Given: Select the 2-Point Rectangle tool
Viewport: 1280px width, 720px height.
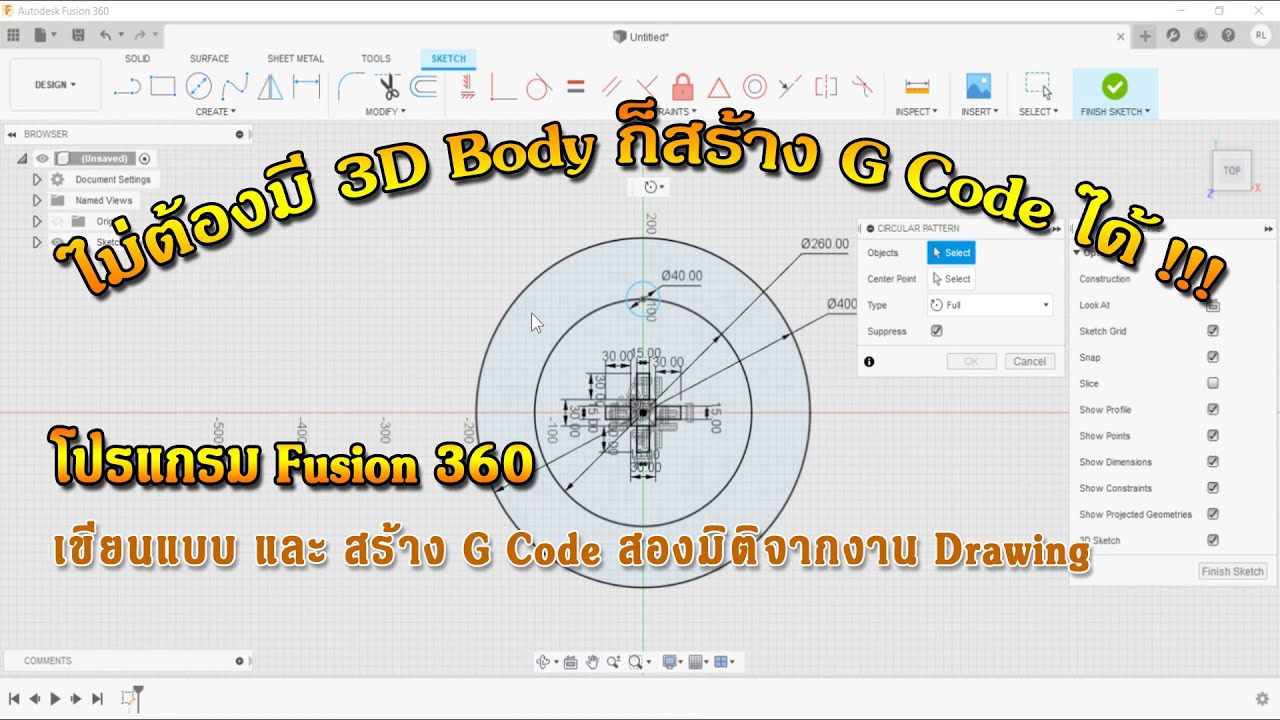Looking at the screenshot, I should pos(162,87).
